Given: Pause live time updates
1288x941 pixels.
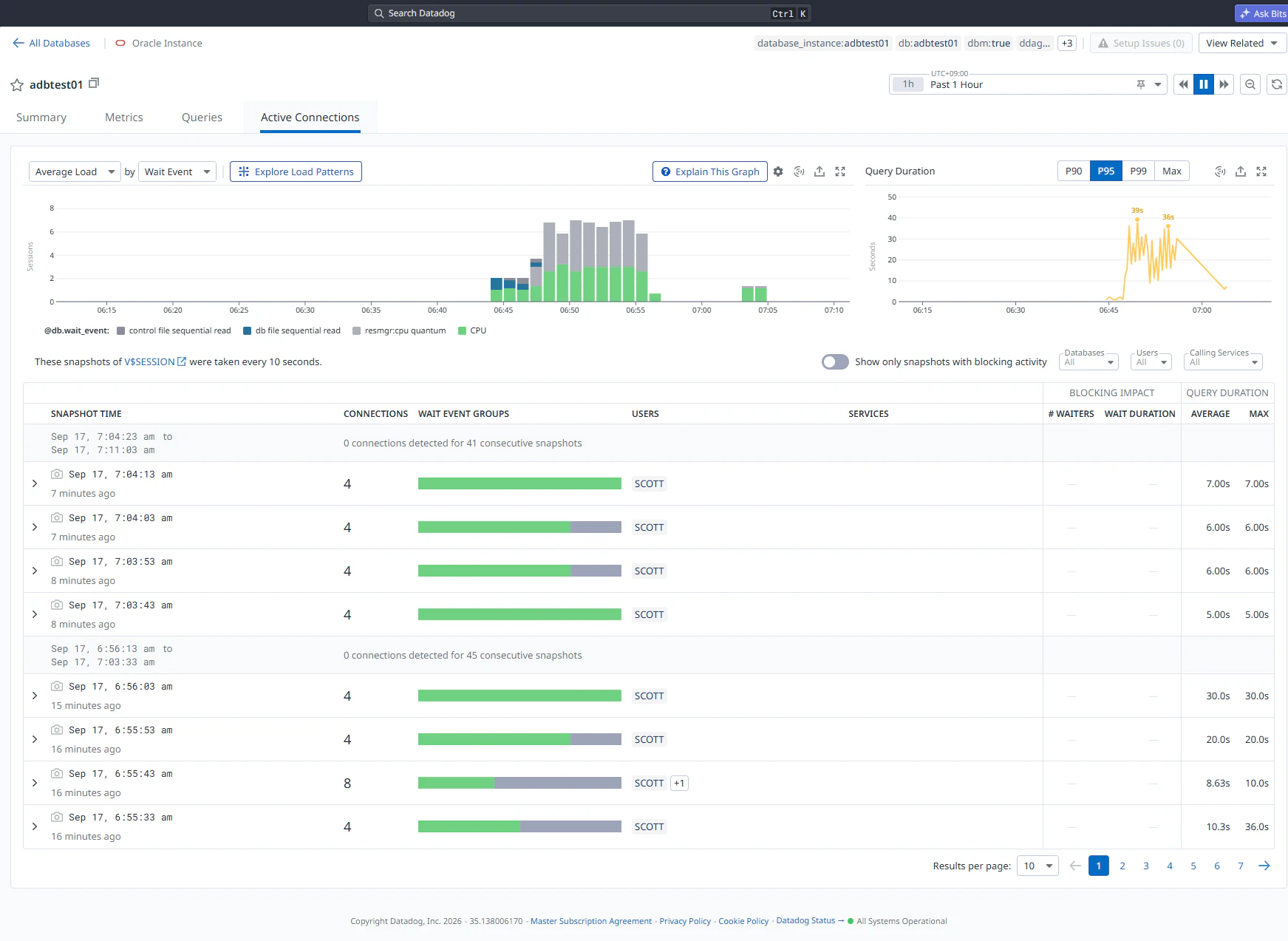Looking at the screenshot, I should click(1204, 84).
